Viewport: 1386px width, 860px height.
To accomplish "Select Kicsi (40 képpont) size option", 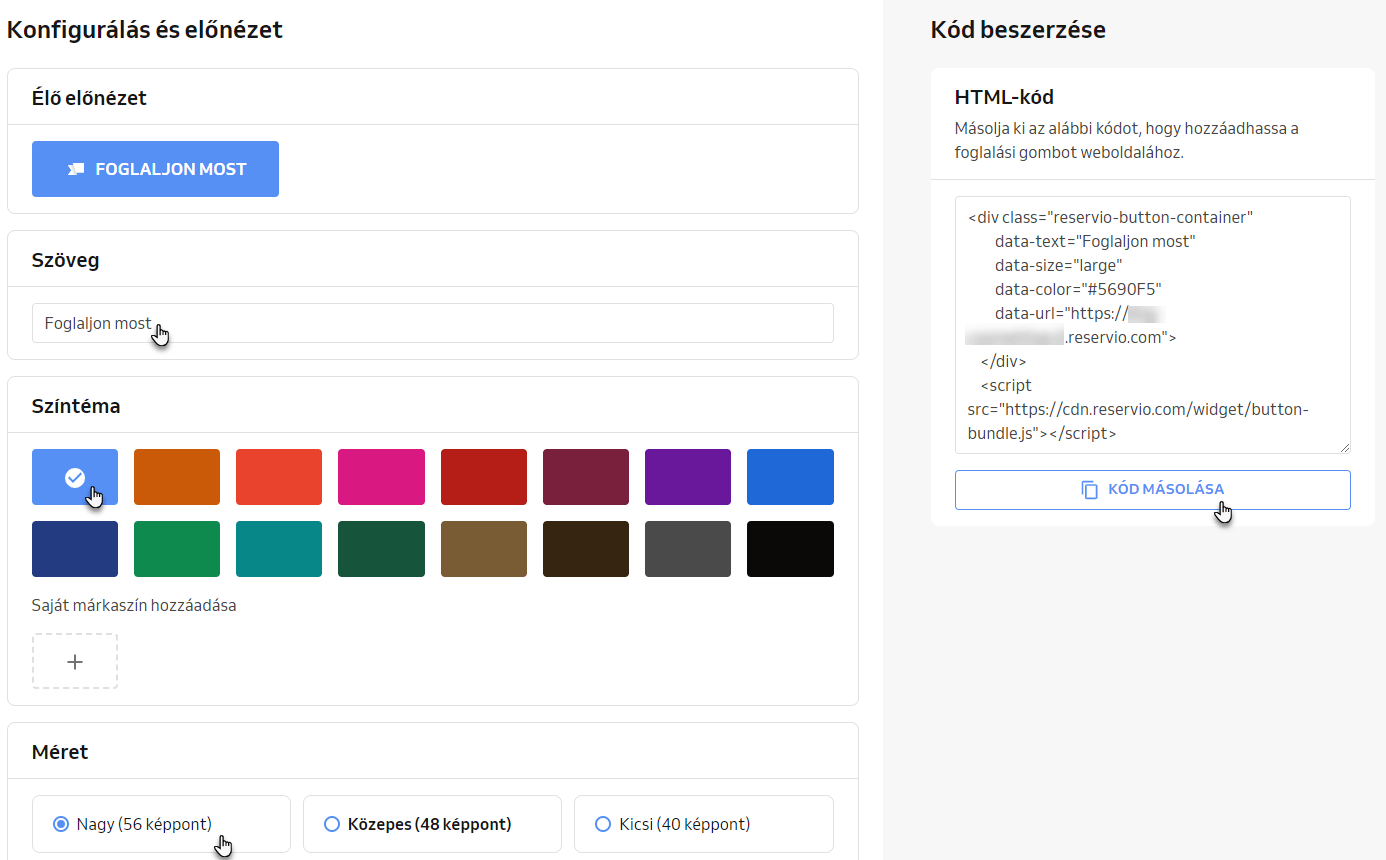I will click(704, 824).
